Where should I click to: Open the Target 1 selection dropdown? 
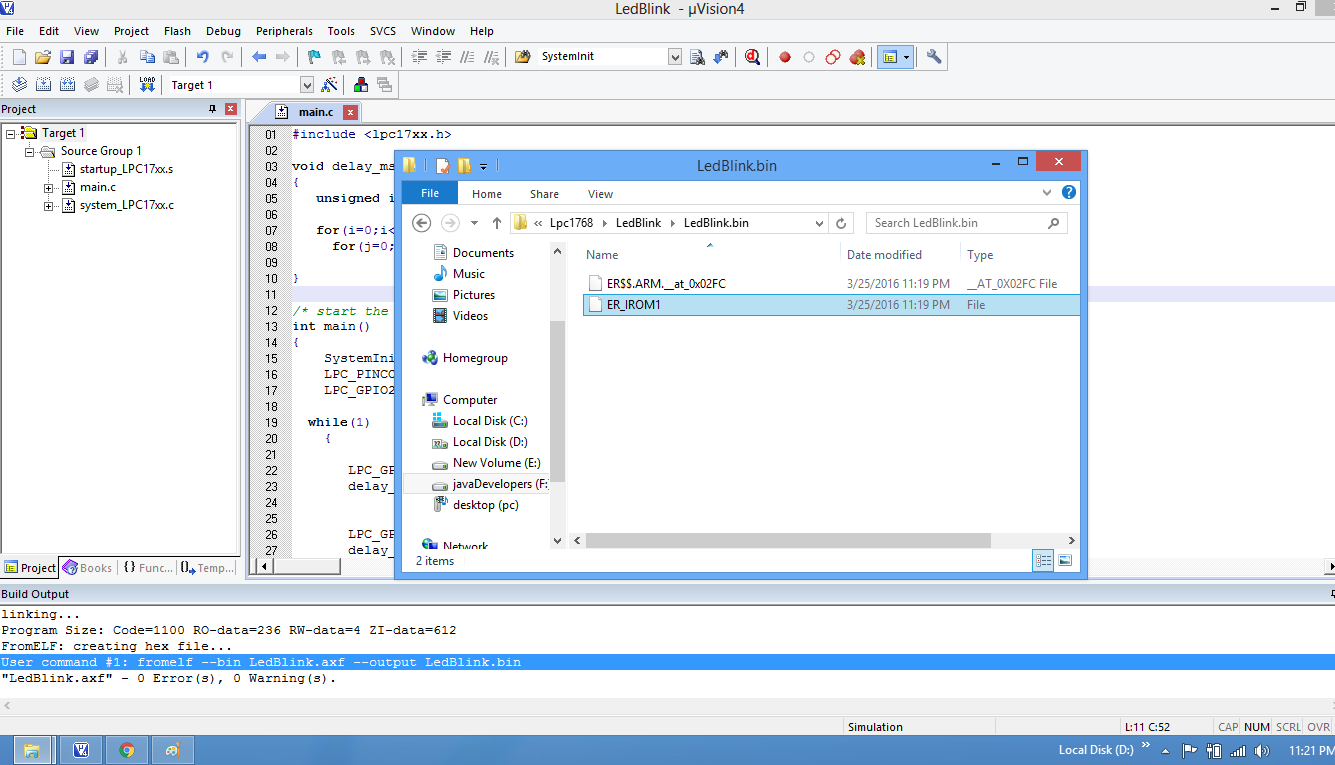tap(307, 85)
